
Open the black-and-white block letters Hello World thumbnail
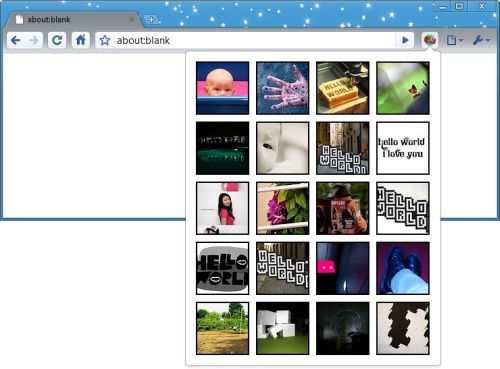coord(403,208)
